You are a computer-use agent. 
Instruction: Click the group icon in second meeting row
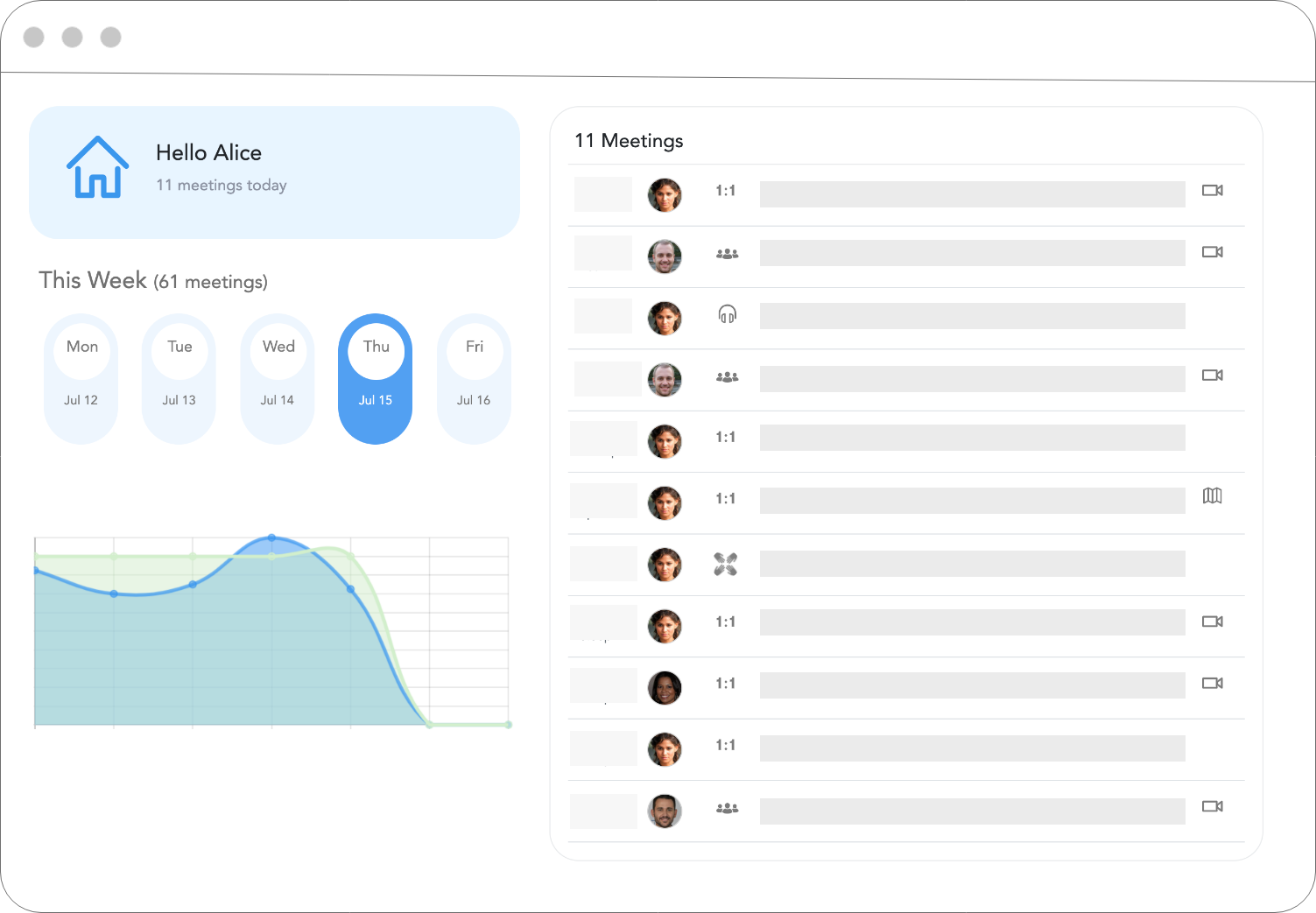[727, 254]
